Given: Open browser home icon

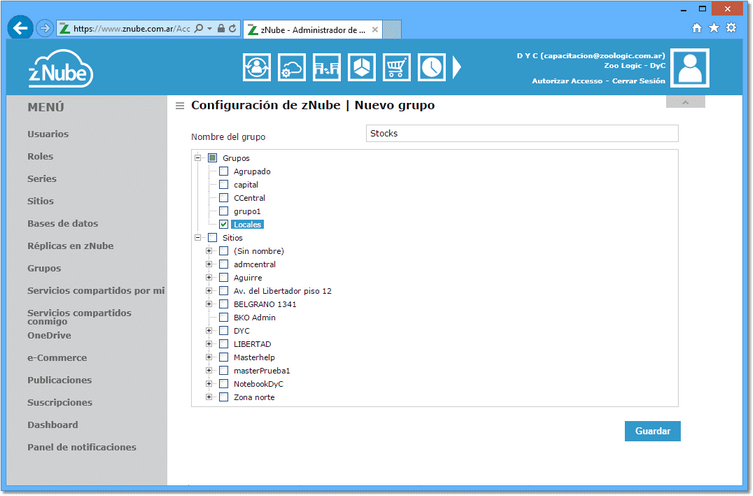Looking at the screenshot, I should (697, 28).
